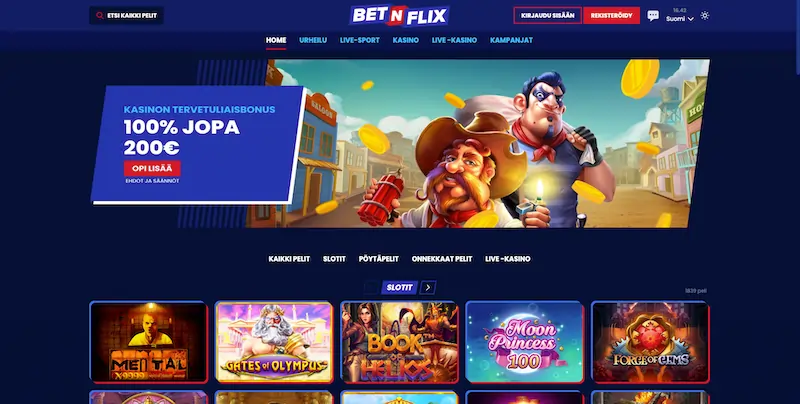The image size is (800, 404).
Task: Select the Onnekkaat pelit category tab
Action: (x=442, y=259)
